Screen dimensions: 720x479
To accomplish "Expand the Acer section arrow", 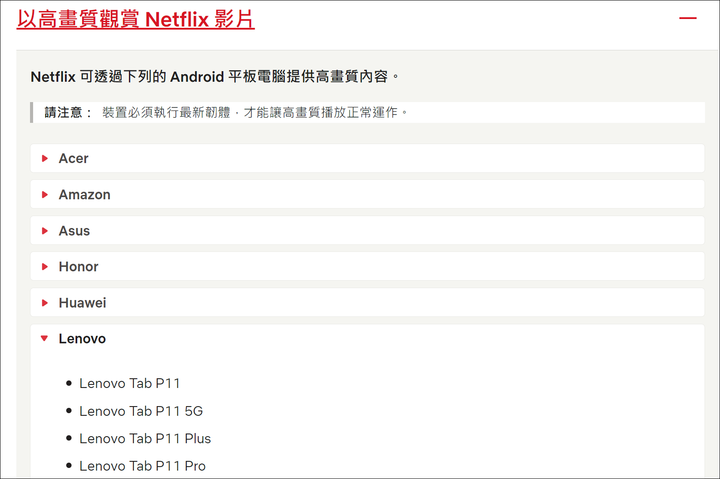I will point(45,158).
